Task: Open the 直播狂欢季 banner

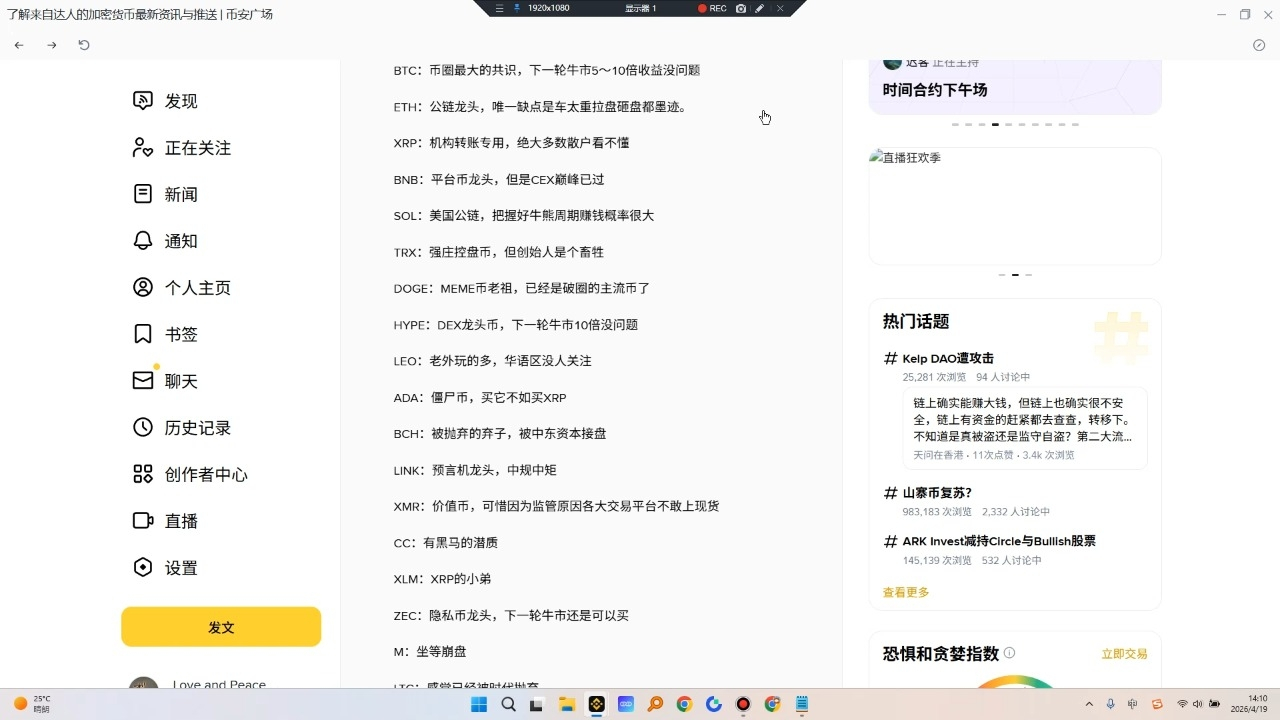Action: point(1015,206)
